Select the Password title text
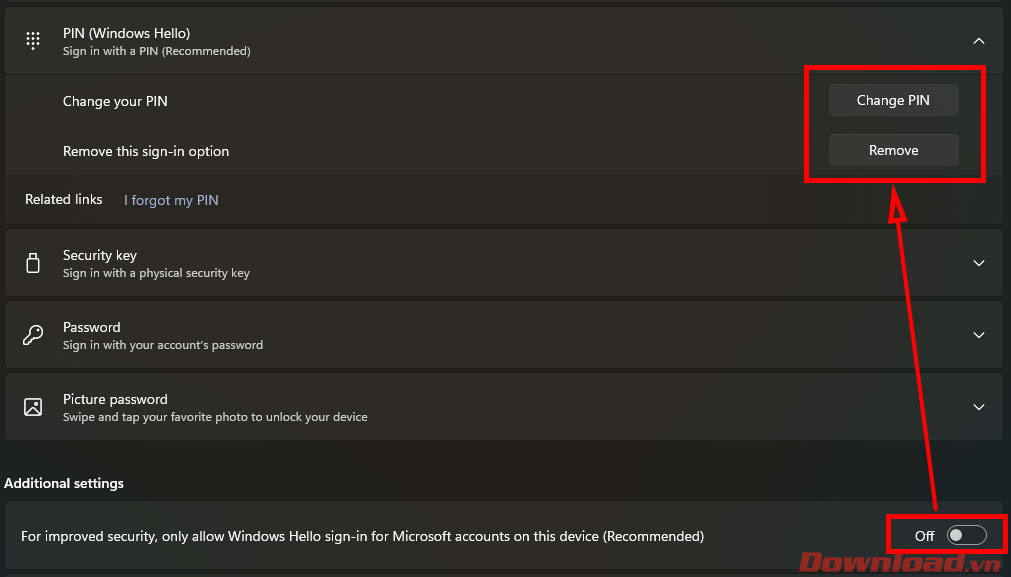The width and height of the screenshot is (1011, 577). [91, 327]
